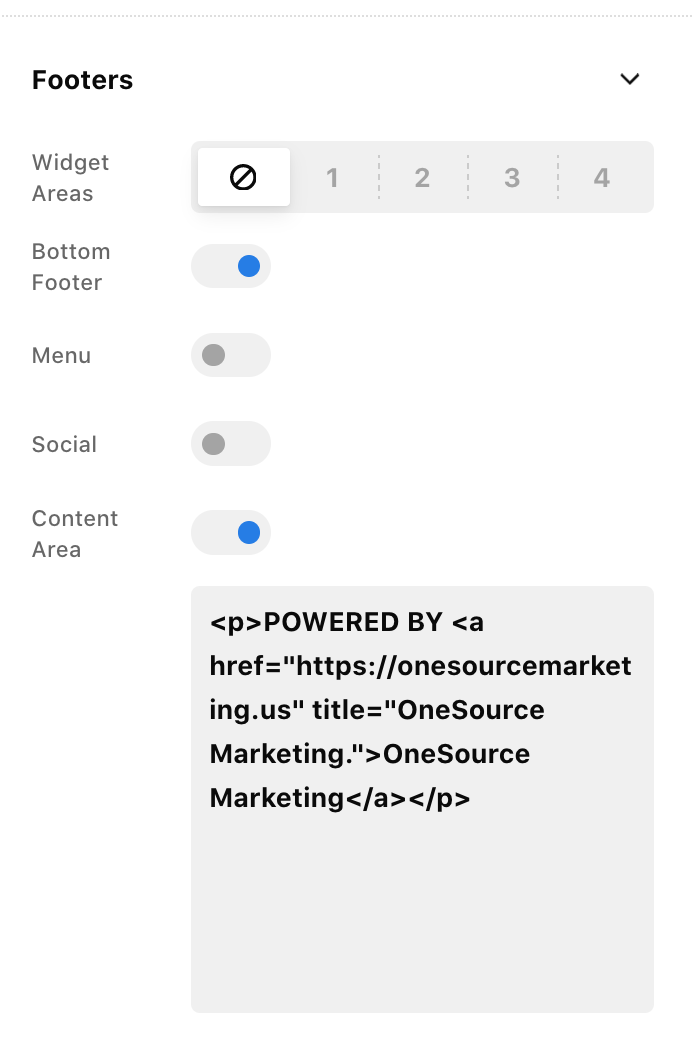The image size is (692, 1054).
Task: Turn on the Social toggle
Action: point(231,444)
